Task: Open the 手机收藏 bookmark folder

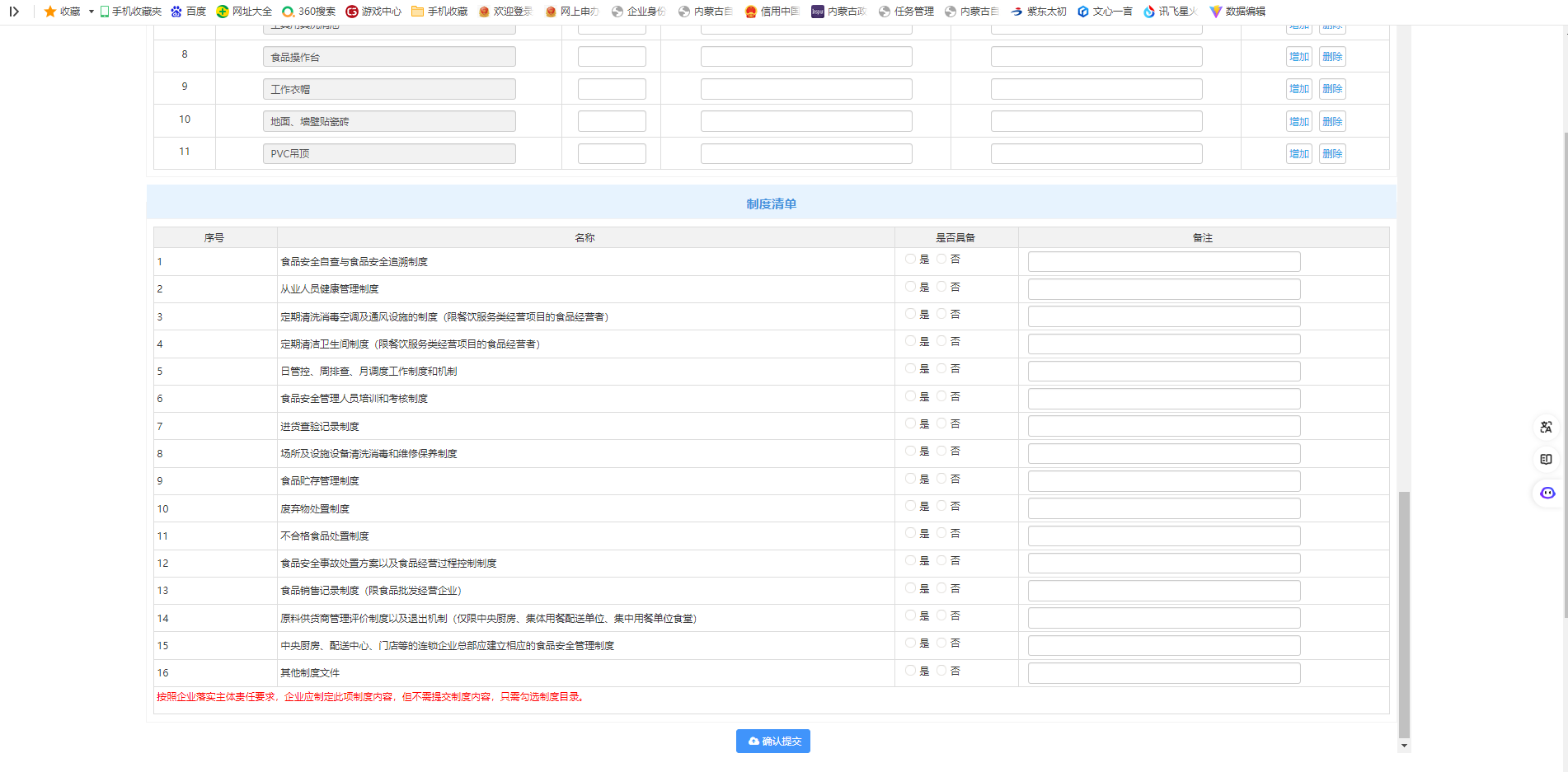Action: (x=439, y=12)
